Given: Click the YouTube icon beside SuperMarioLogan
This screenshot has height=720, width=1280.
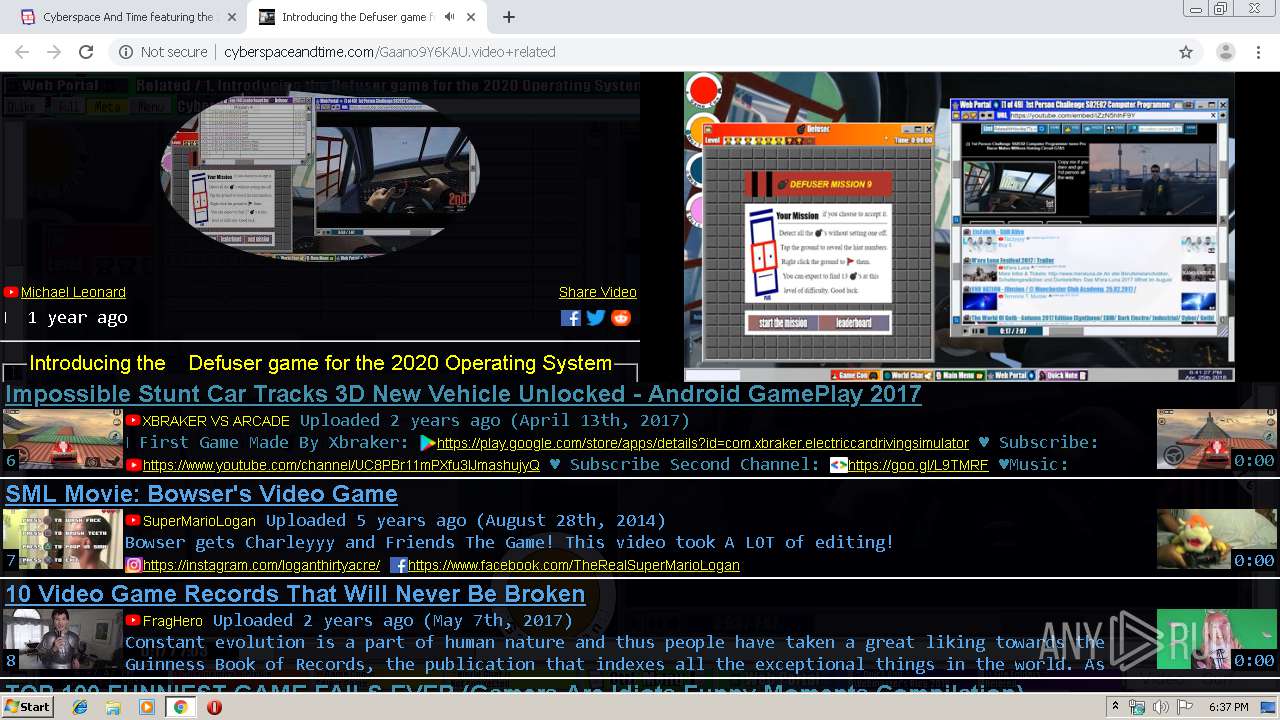Looking at the screenshot, I should [x=133, y=521].
